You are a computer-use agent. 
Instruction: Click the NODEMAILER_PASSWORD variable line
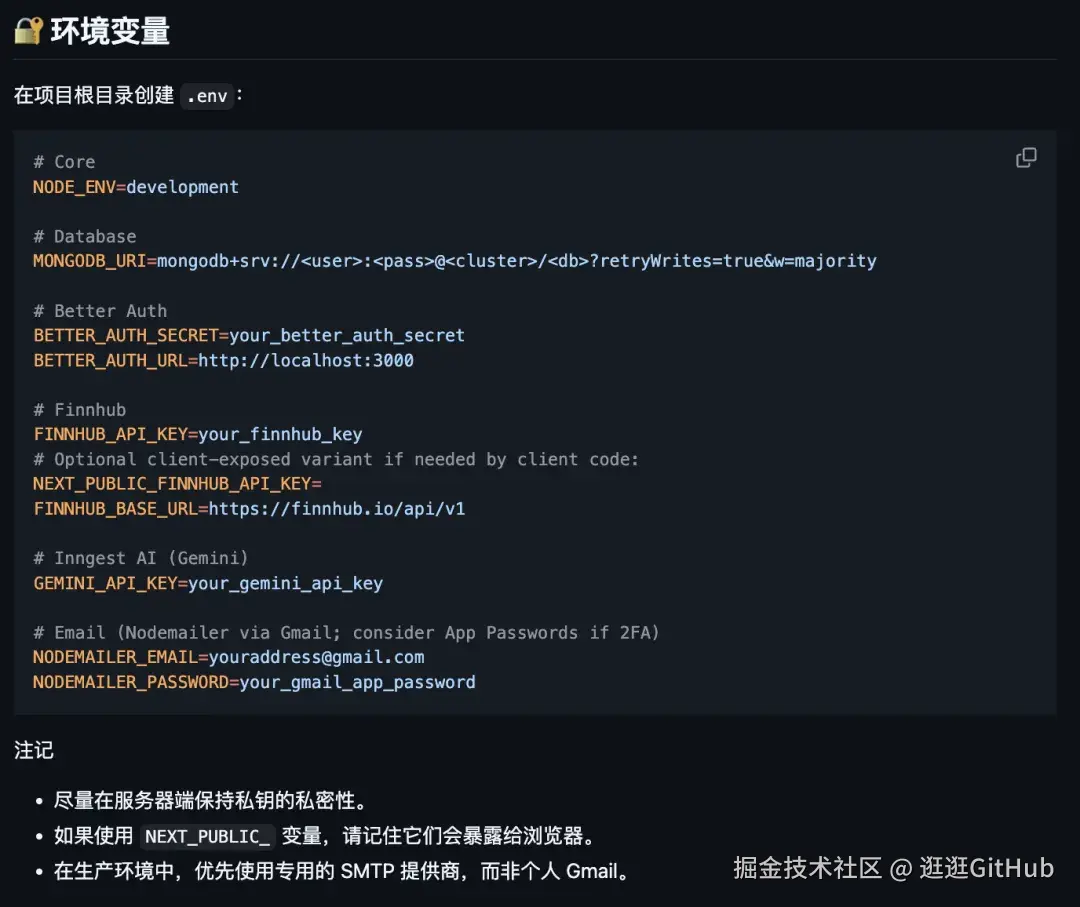pyautogui.click(x=254, y=682)
